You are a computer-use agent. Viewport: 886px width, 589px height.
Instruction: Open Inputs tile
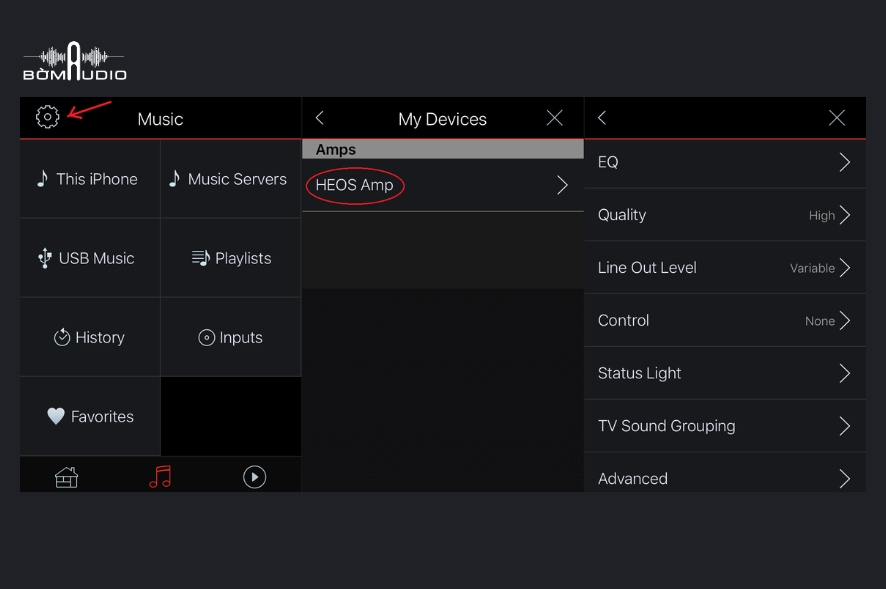[231, 337]
